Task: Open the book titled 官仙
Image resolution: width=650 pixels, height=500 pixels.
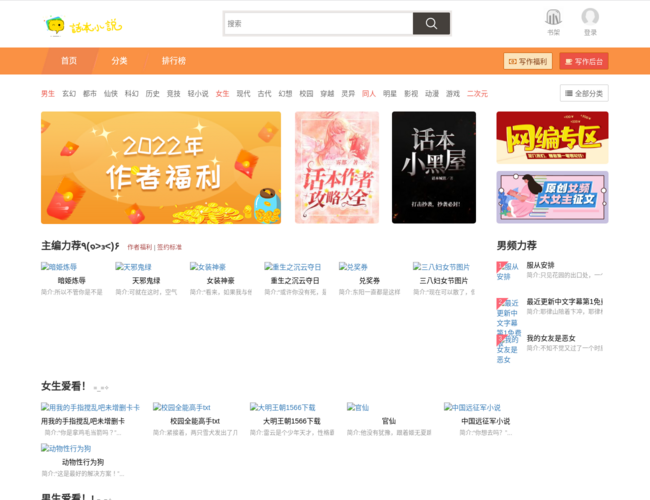Action: point(389,421)
